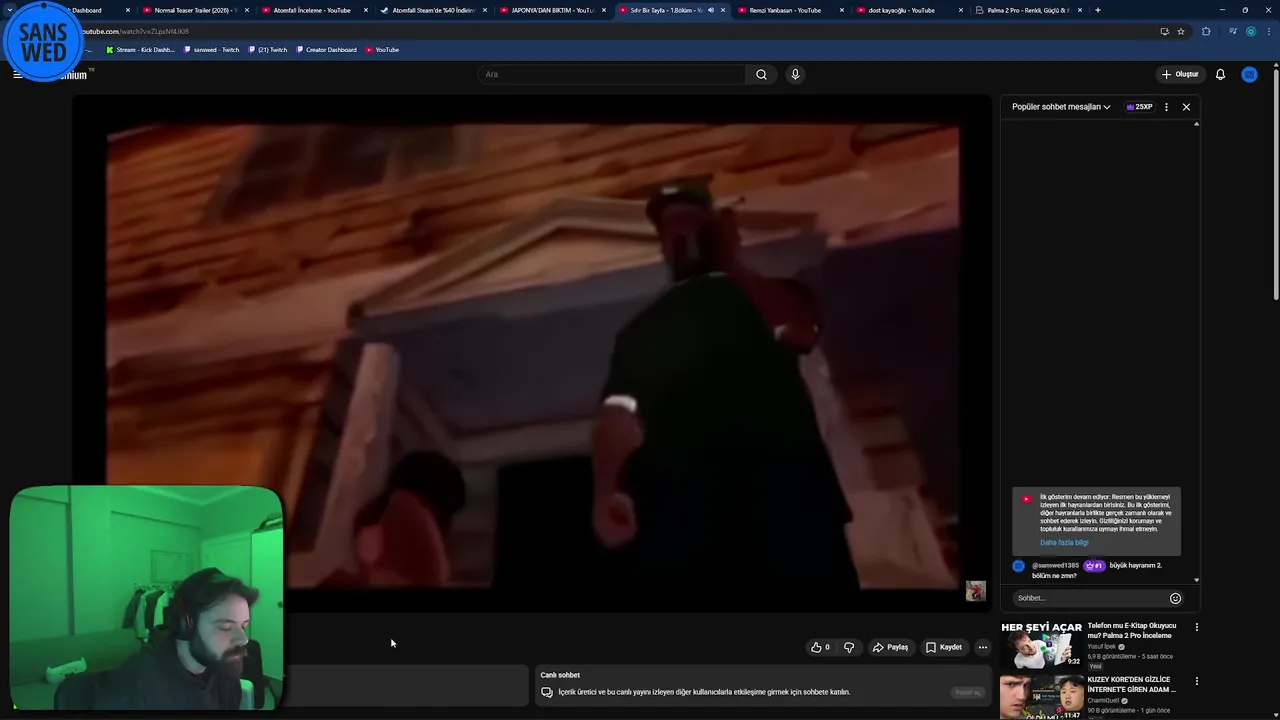Click the Canlı sohbet chat bubble icon

(x=547, y=692)
